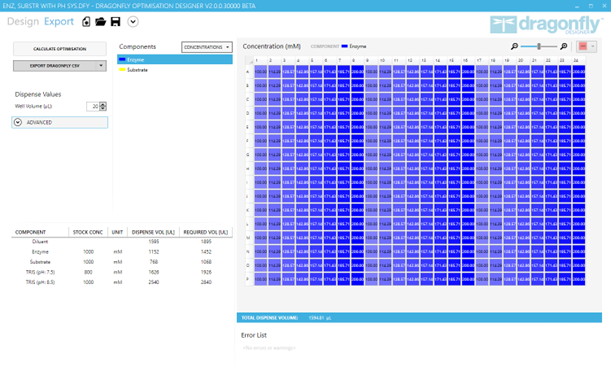
Task: Click dispense volume 2540 cell
Action: click(x=154, y=282)
